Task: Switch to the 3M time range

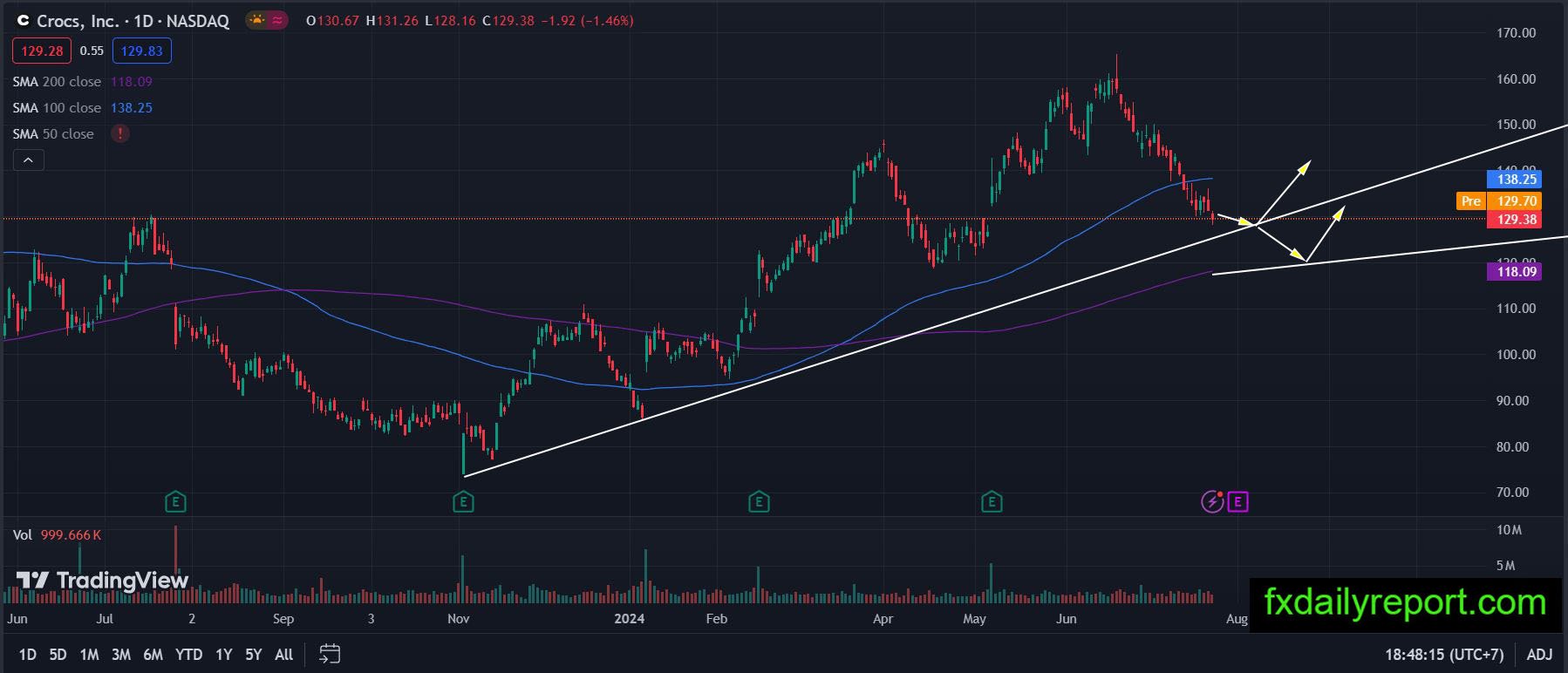Action: (x=121, y=654)
